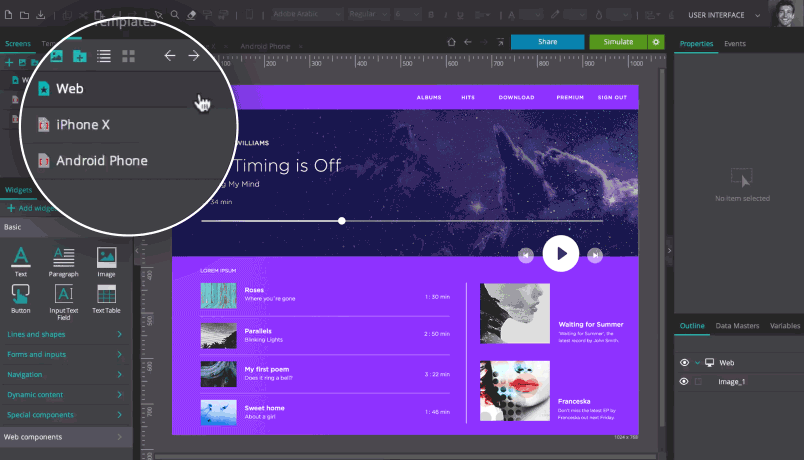
Task: Select the Button widget
Action: pyautogui.click(x=21, y=298)
